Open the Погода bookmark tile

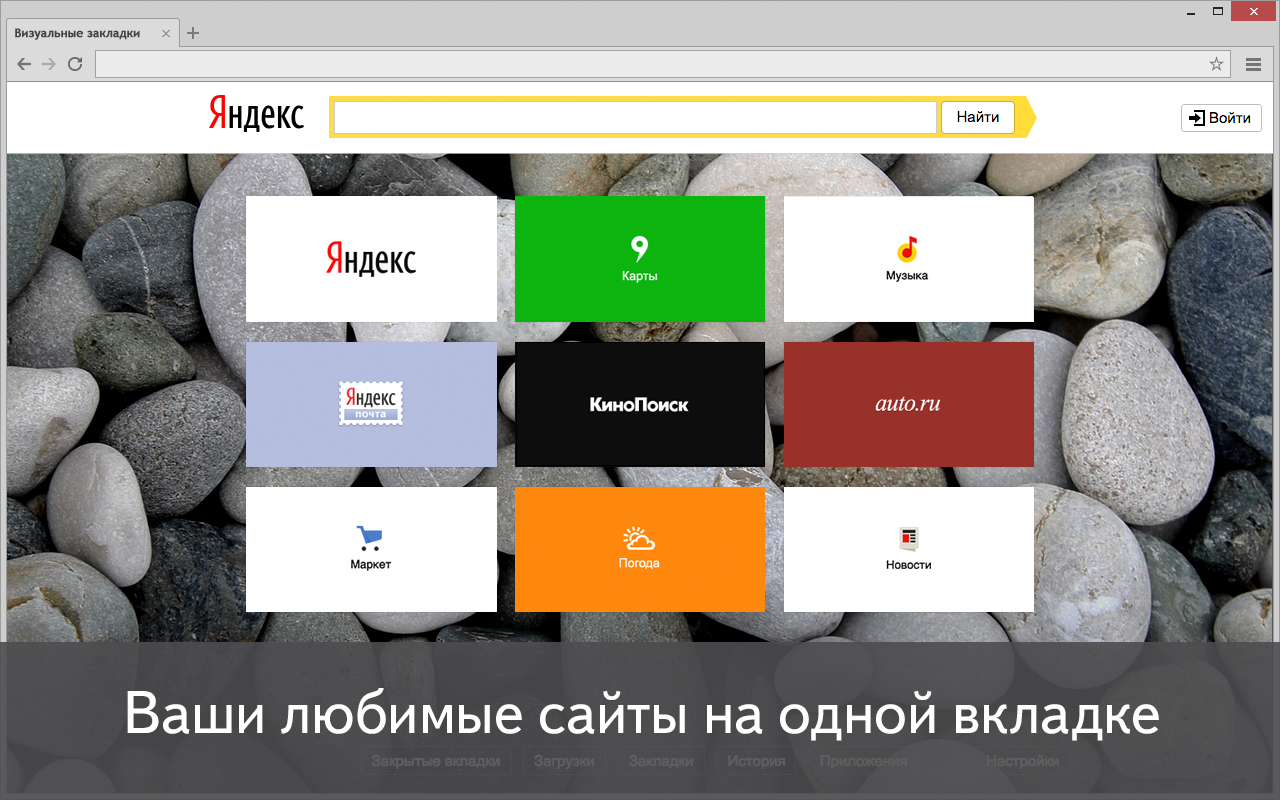coord(640,549)
